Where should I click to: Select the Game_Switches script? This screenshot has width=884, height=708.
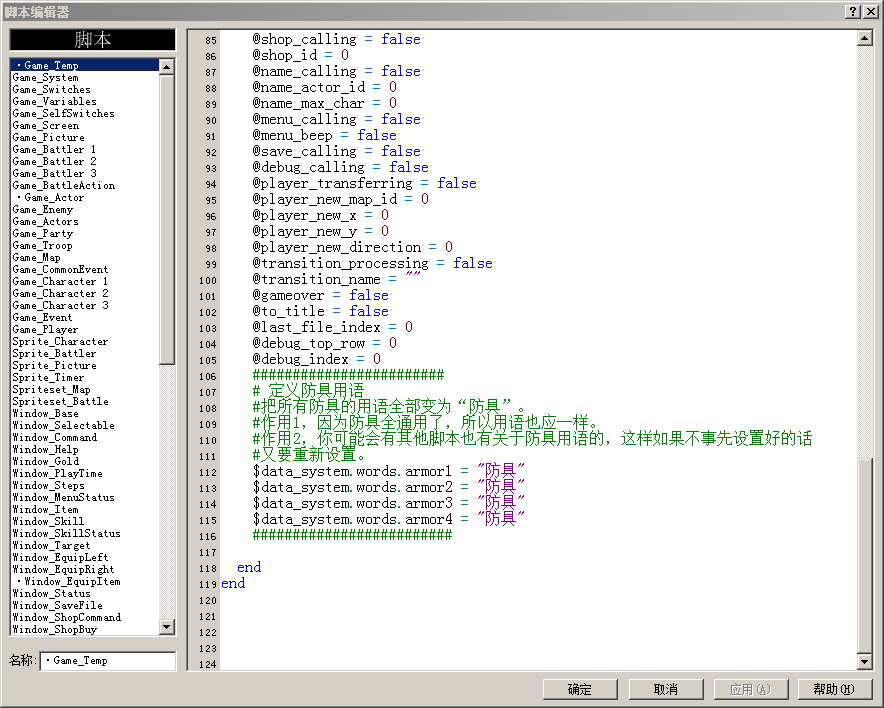click(x=85, y=89)
